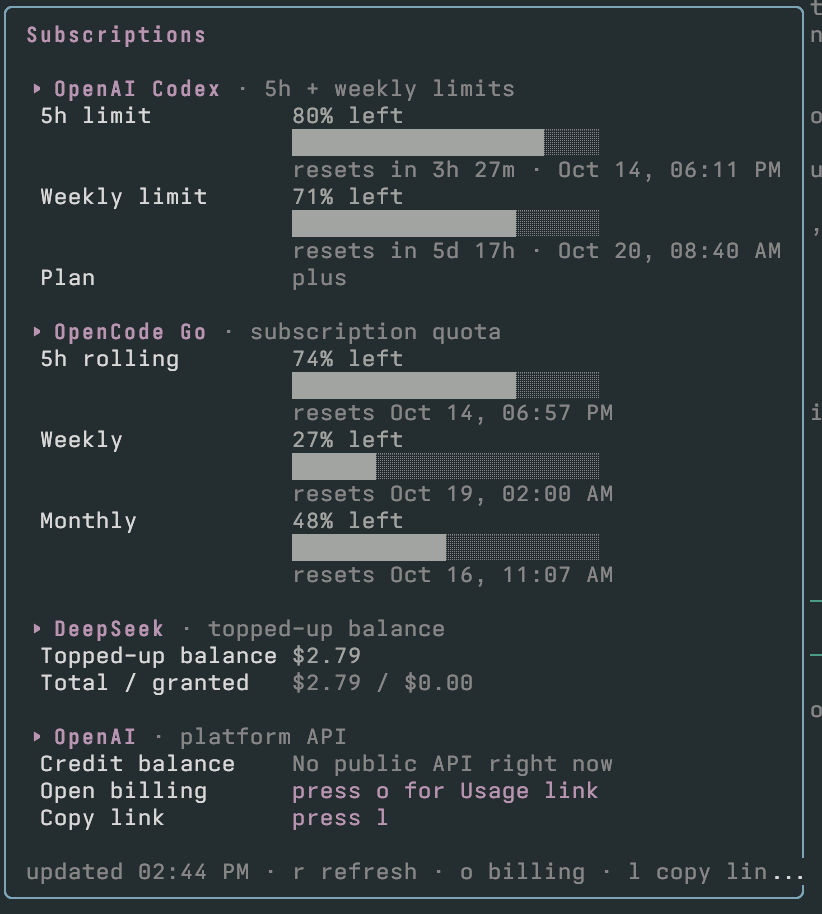This screenshot has height=914, width=822.
Task: Click 'press o for Usage link'
Action: tap(445, 791)
